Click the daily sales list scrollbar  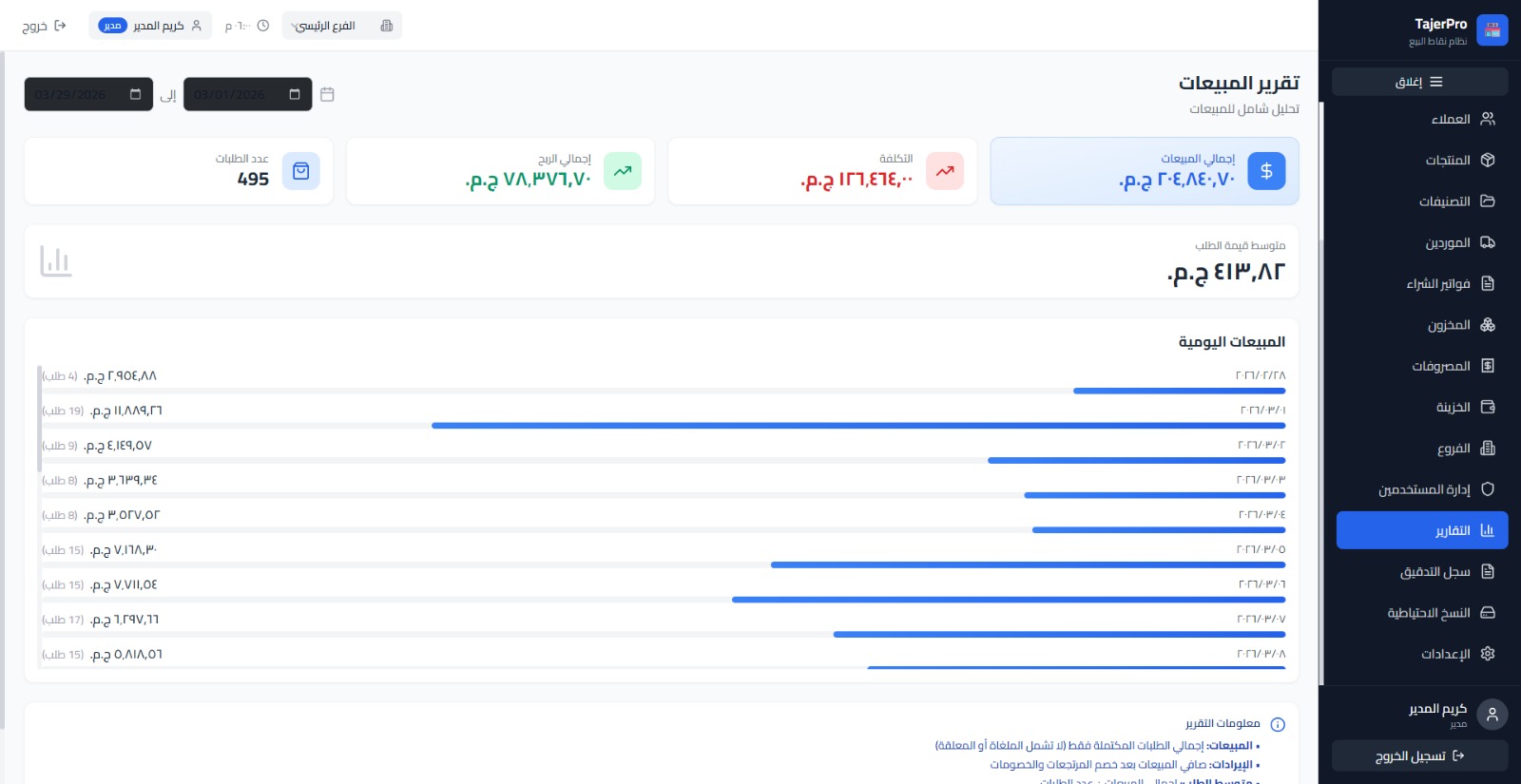point(39,418)
